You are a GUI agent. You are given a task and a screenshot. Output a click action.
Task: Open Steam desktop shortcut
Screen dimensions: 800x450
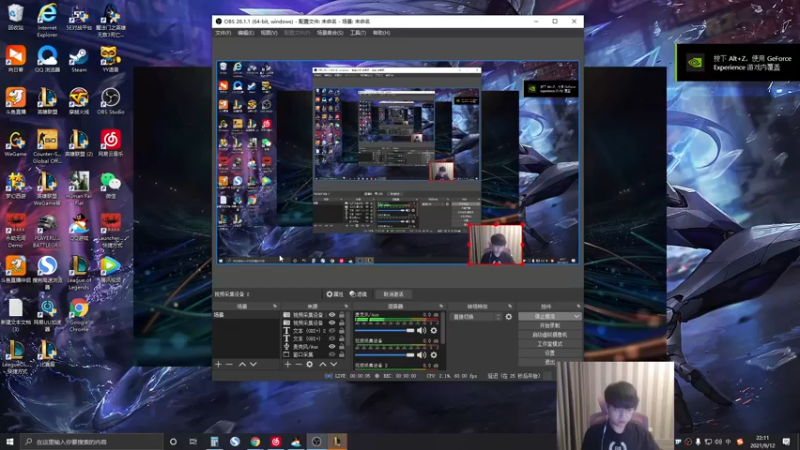click(79, 59)
